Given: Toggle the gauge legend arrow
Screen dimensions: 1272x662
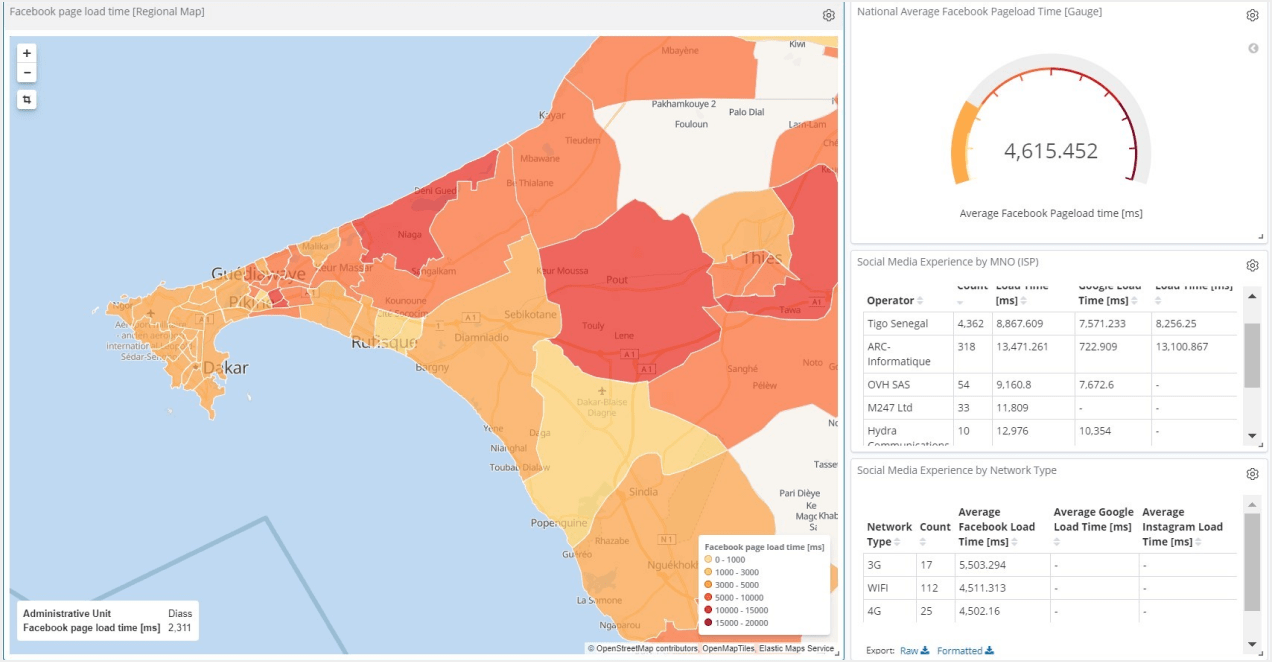Looking at the screenshot, I should pyautogui.click(x=1253, y=48).
